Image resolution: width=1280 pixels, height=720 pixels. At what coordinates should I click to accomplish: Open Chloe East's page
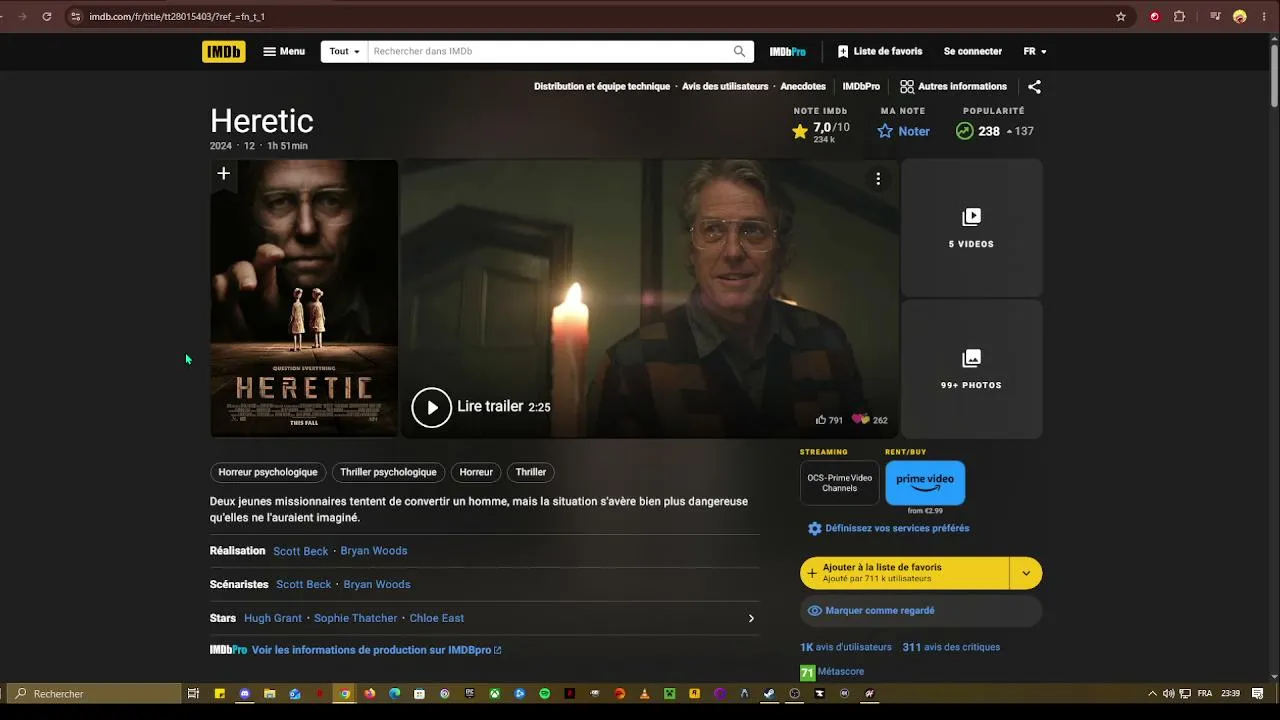tap(437, 618)
